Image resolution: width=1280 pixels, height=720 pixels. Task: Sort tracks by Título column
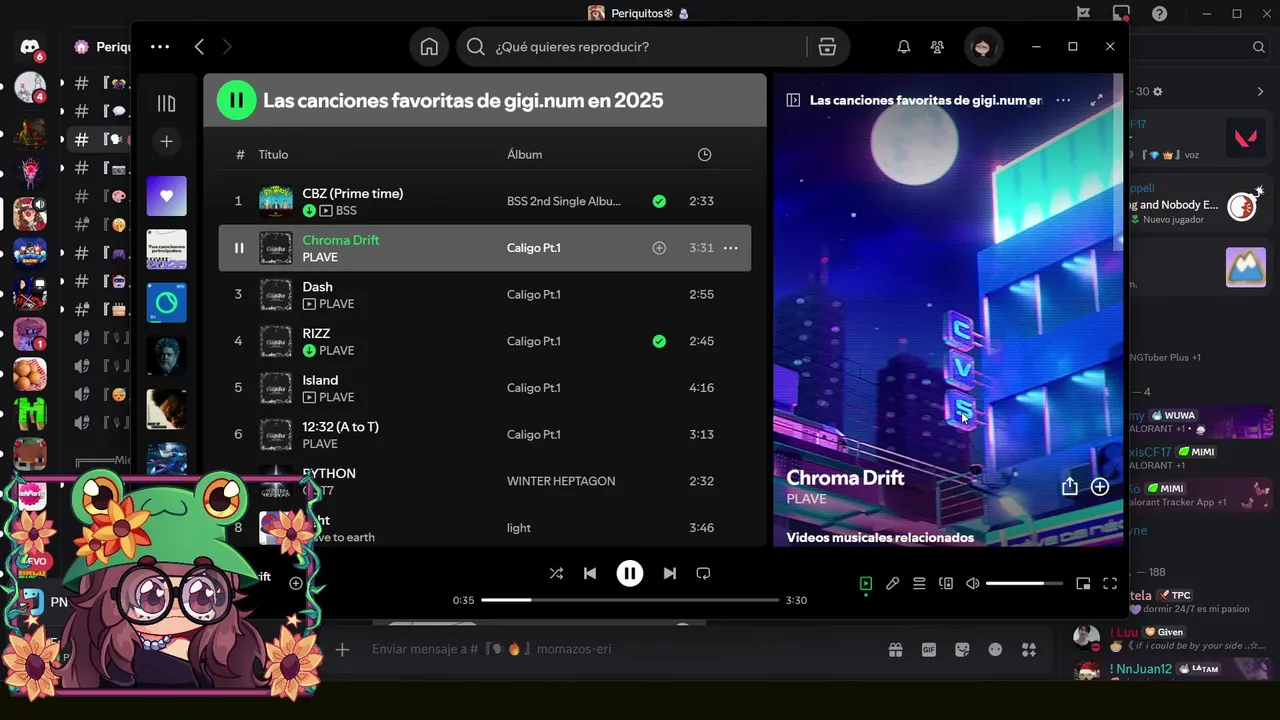coord(273,154)
